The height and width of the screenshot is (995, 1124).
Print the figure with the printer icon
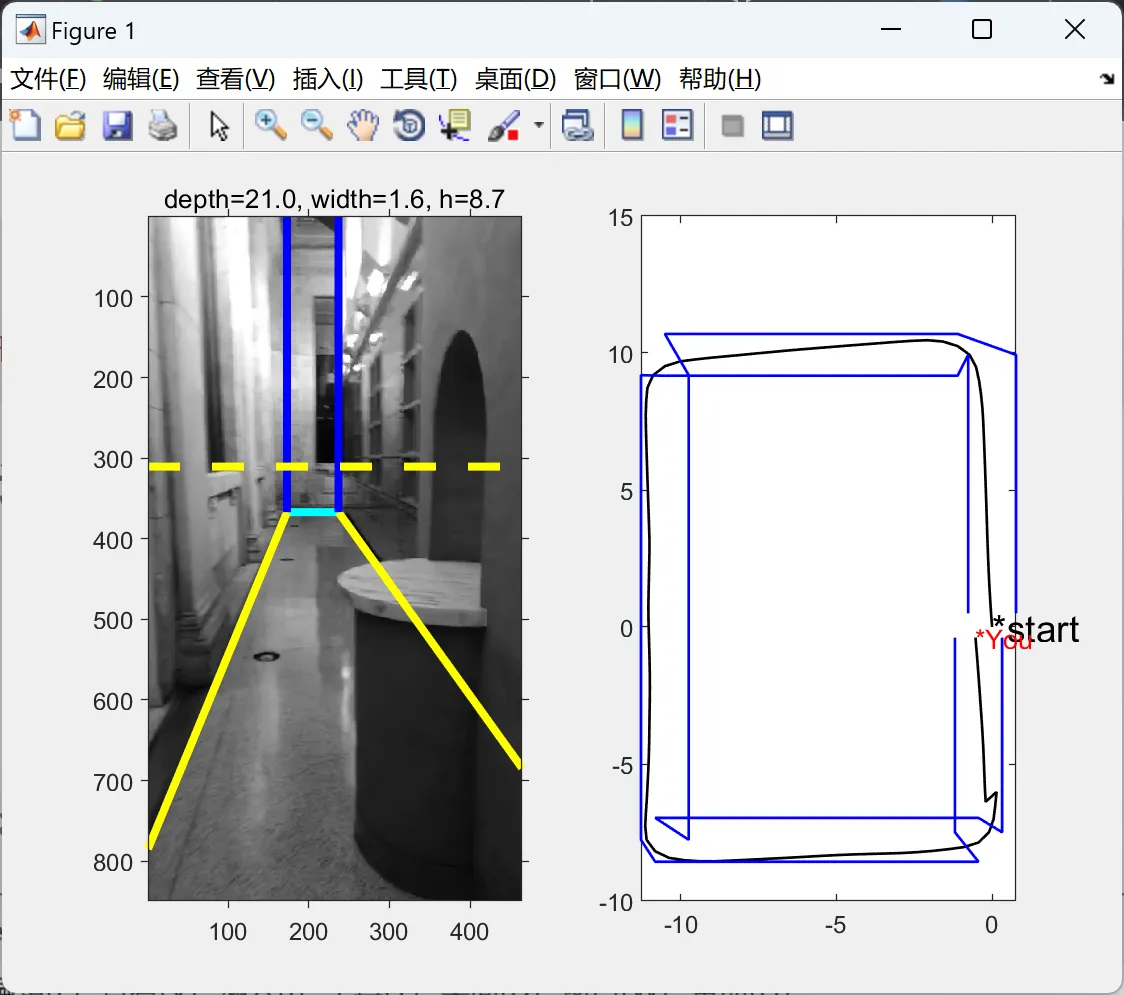tap(163, 126)
